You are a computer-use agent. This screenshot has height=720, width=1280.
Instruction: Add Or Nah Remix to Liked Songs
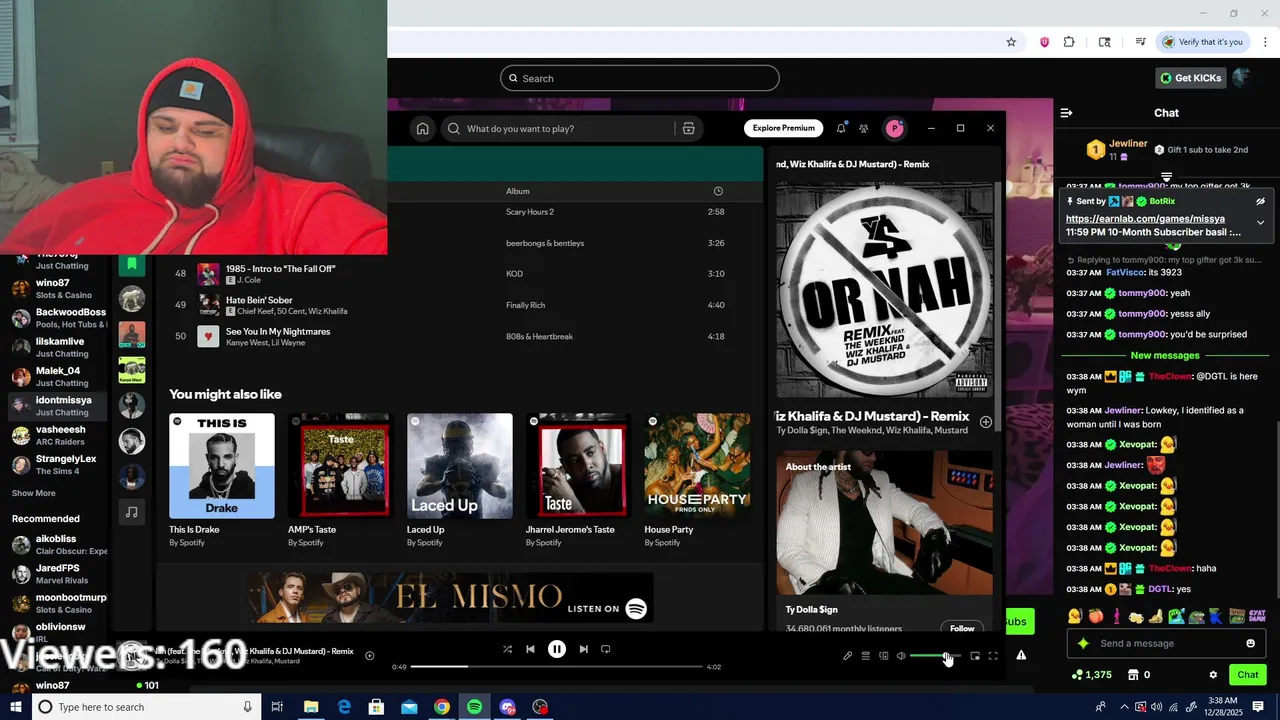[x=985, y=422]
